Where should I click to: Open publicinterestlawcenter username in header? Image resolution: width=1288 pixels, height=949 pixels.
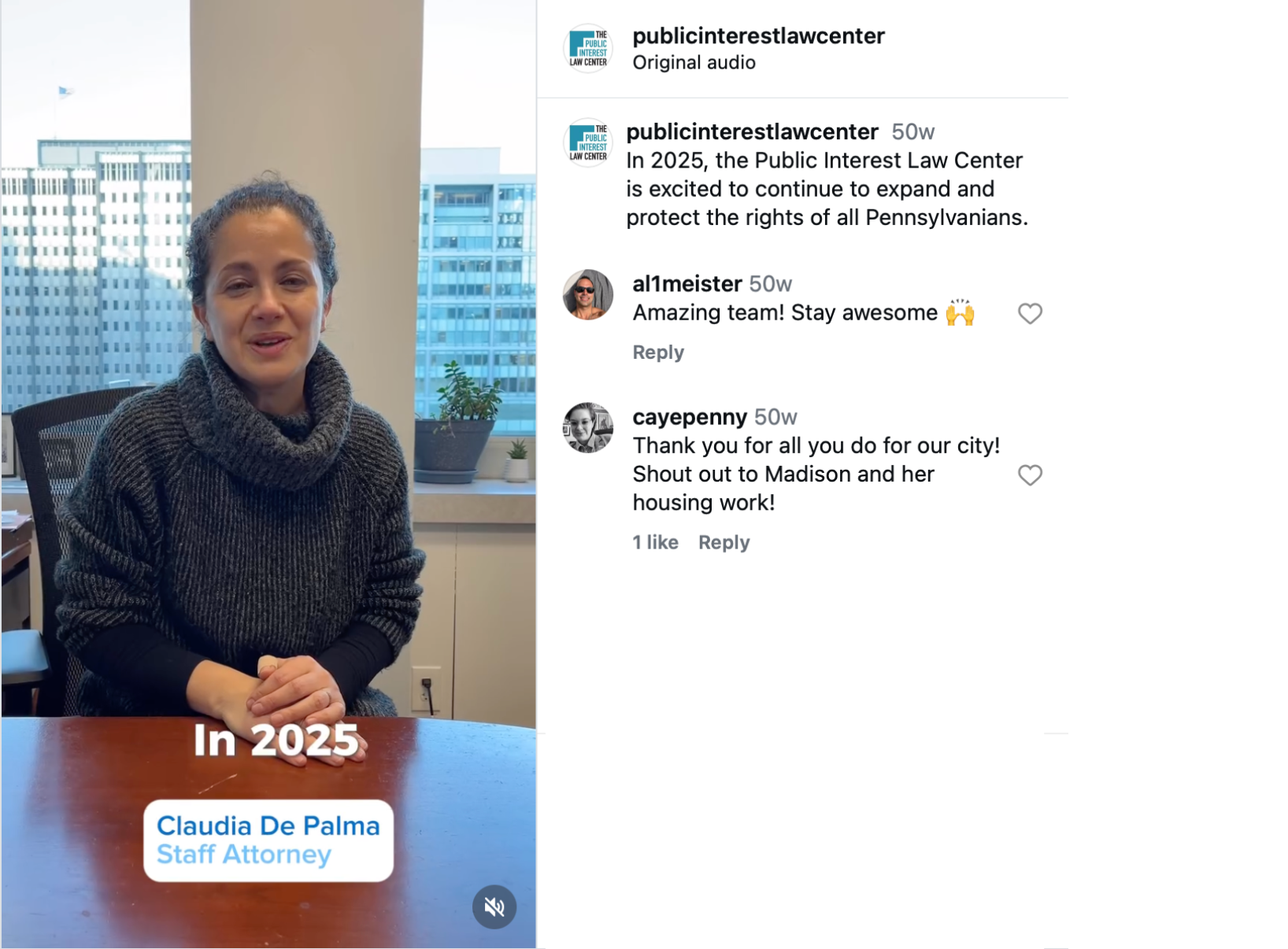[x=758, y=35]
